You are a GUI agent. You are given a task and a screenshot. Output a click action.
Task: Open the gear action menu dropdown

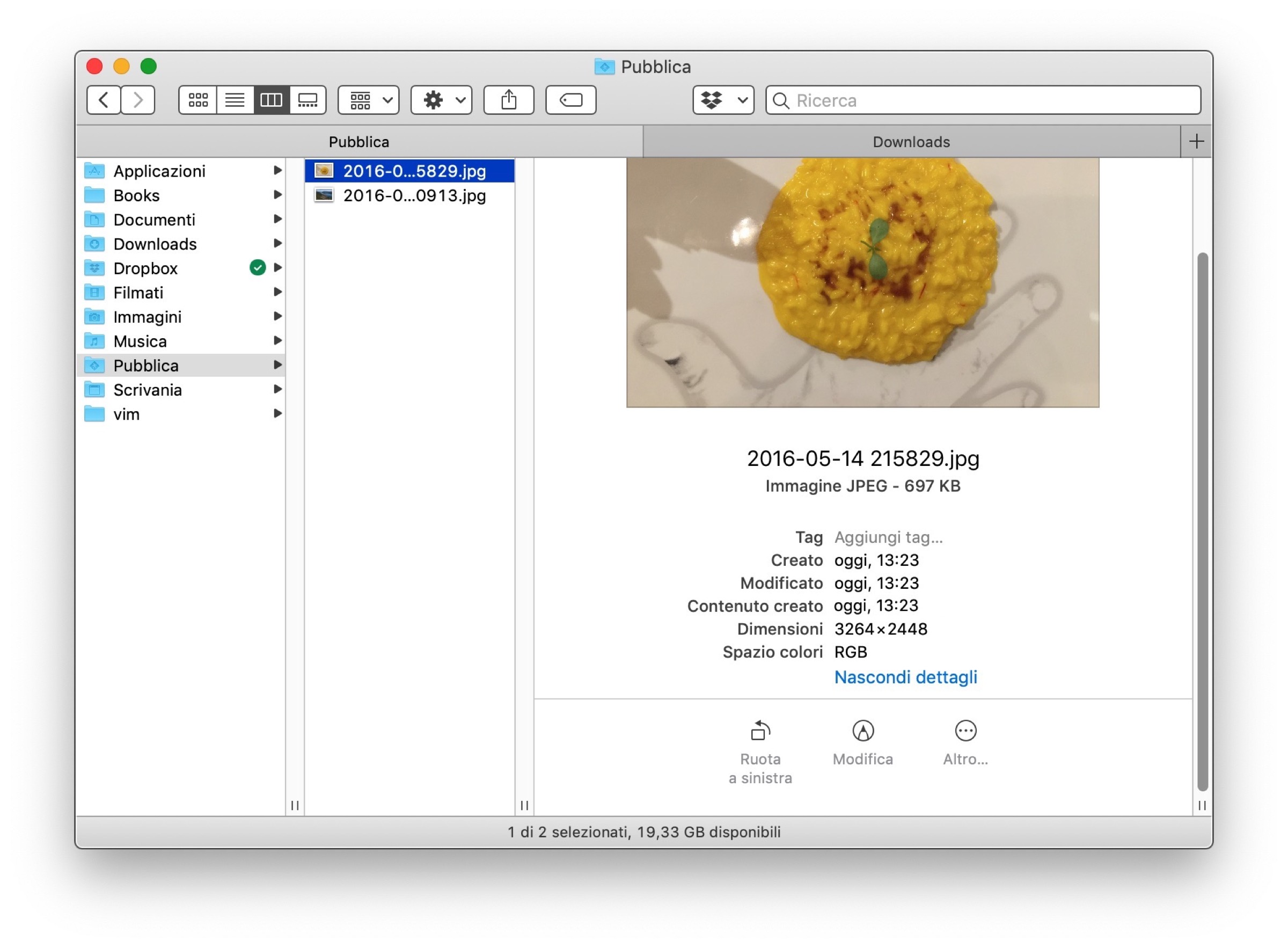[x=441, y=100]
